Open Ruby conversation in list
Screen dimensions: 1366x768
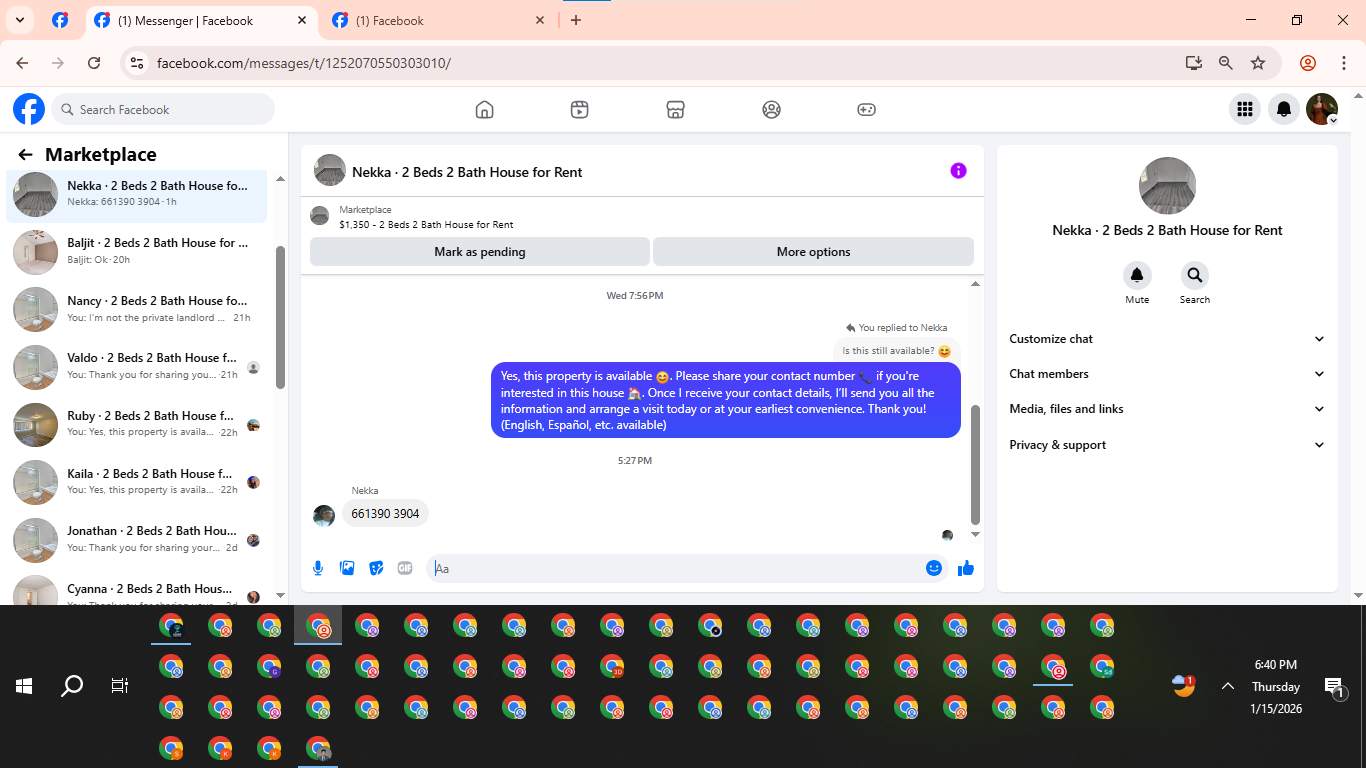(x=138, y=424)
